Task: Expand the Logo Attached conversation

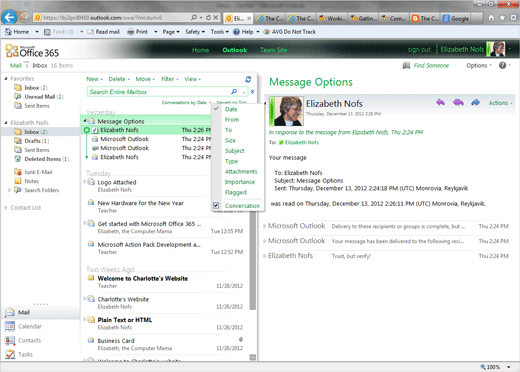Action: coord(85,182)
